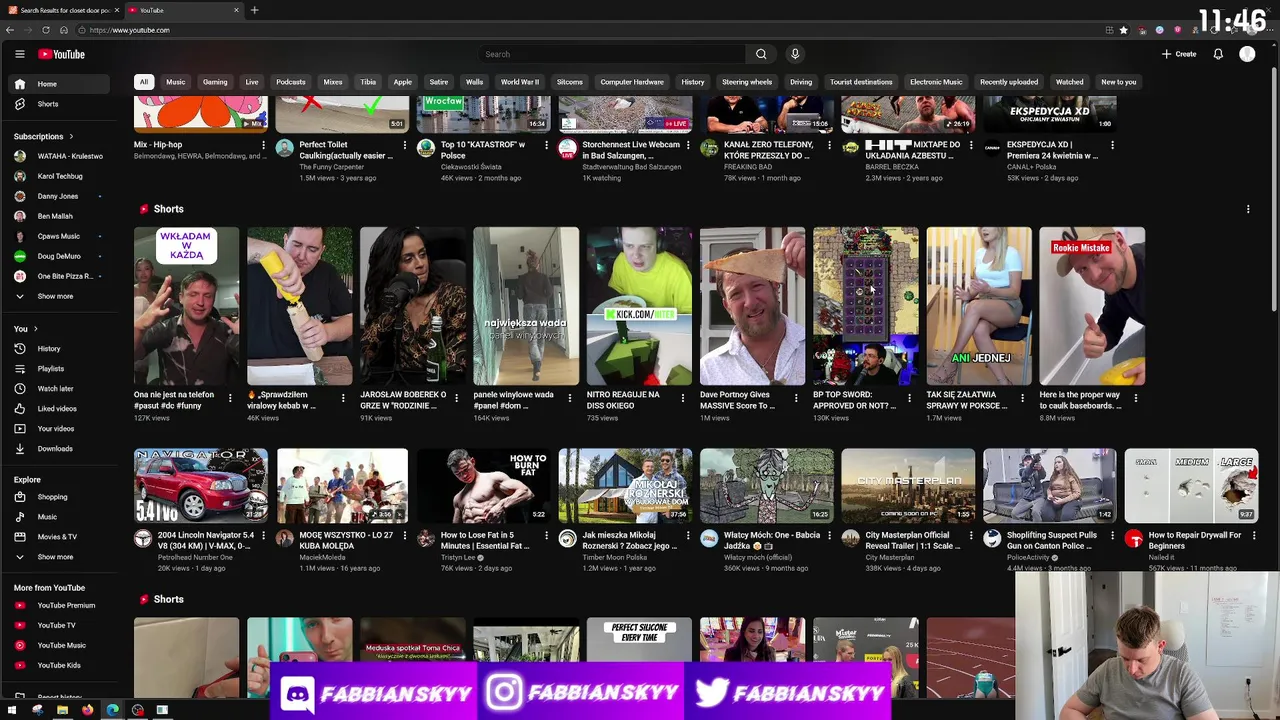1280x720 pixels.
Task: Switch to Search Results closet door tab
Action: coord(62,10)
